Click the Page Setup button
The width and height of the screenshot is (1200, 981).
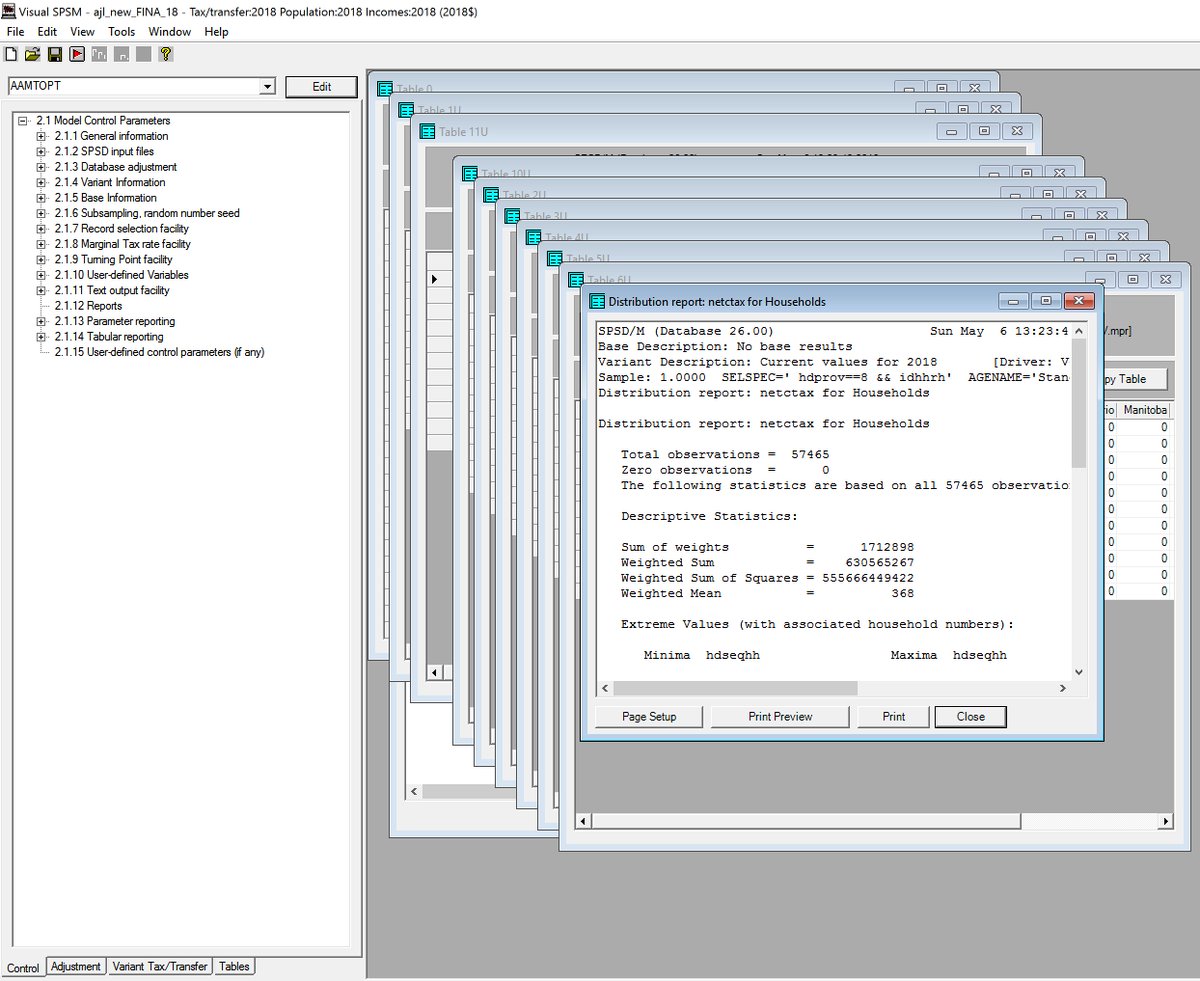649,717
